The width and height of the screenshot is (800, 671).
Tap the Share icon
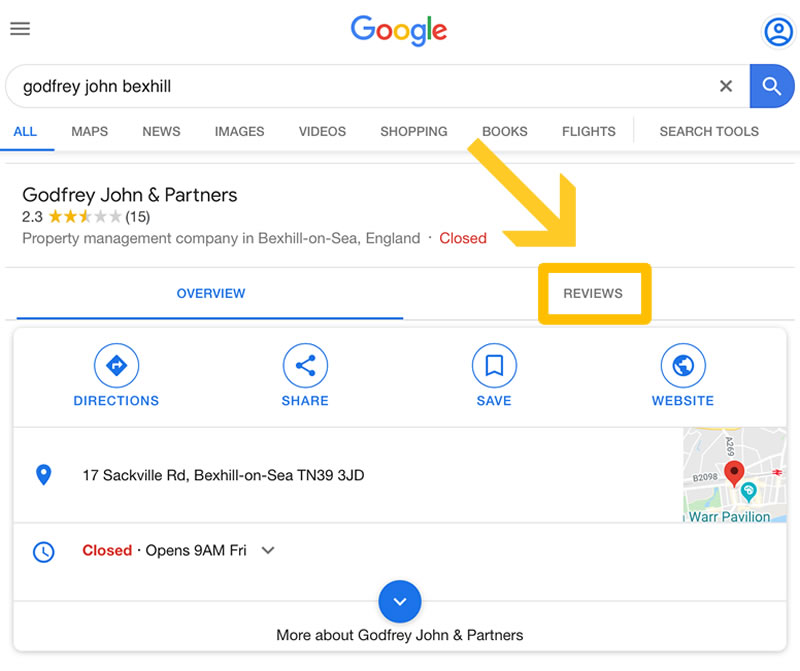click(305, 365)
